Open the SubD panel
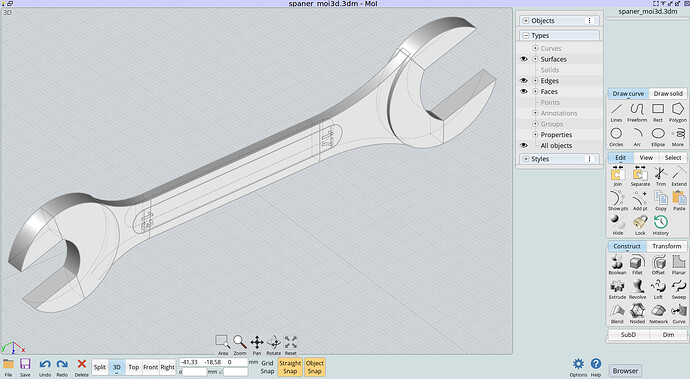The image size is (690, 379). tap(628, 335)
